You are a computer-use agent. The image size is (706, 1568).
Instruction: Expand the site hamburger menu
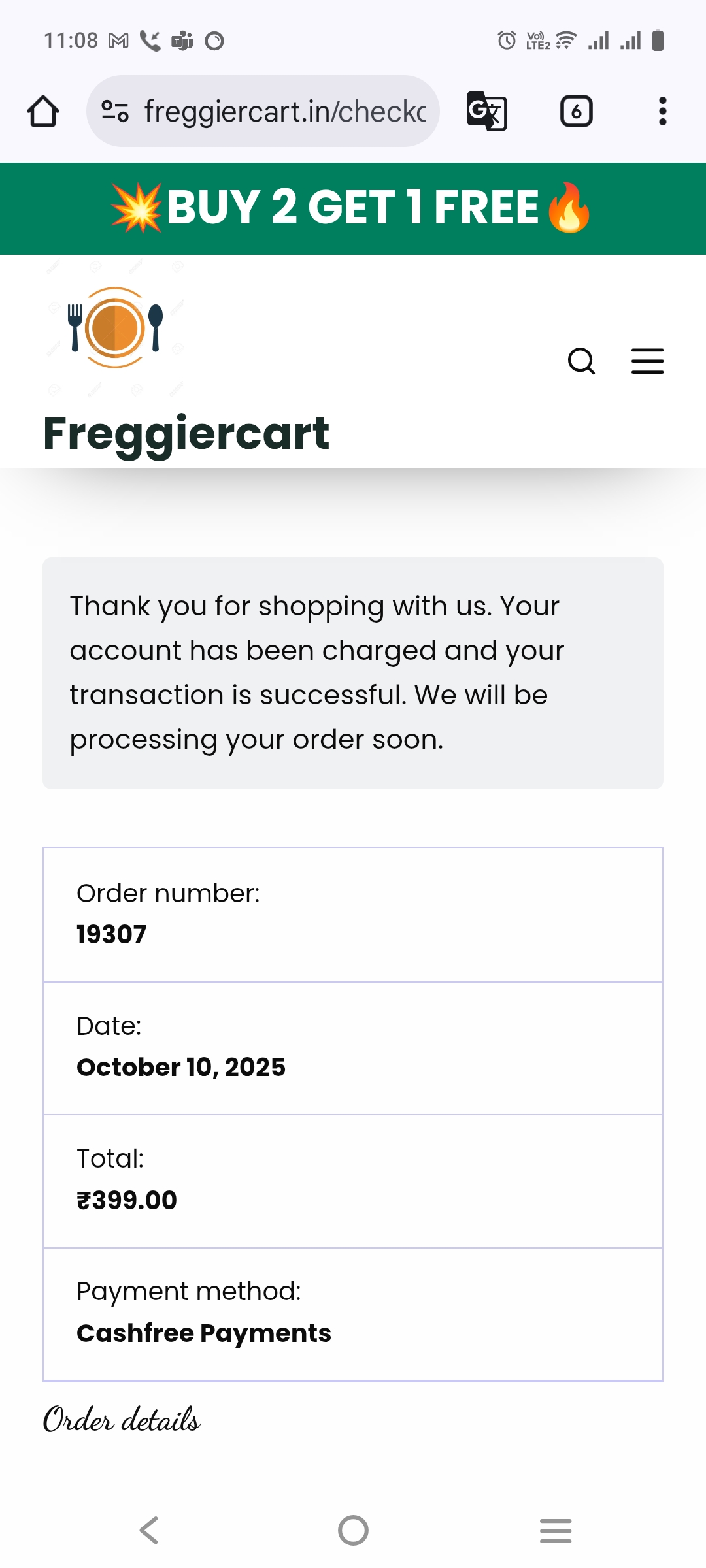647,361
